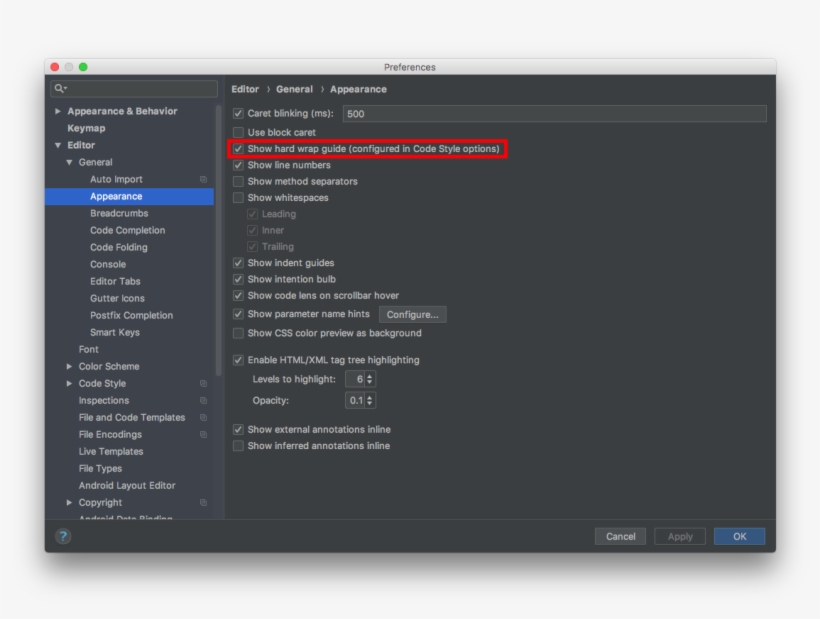Click the help question mark icon

click(x=63, y=536)
